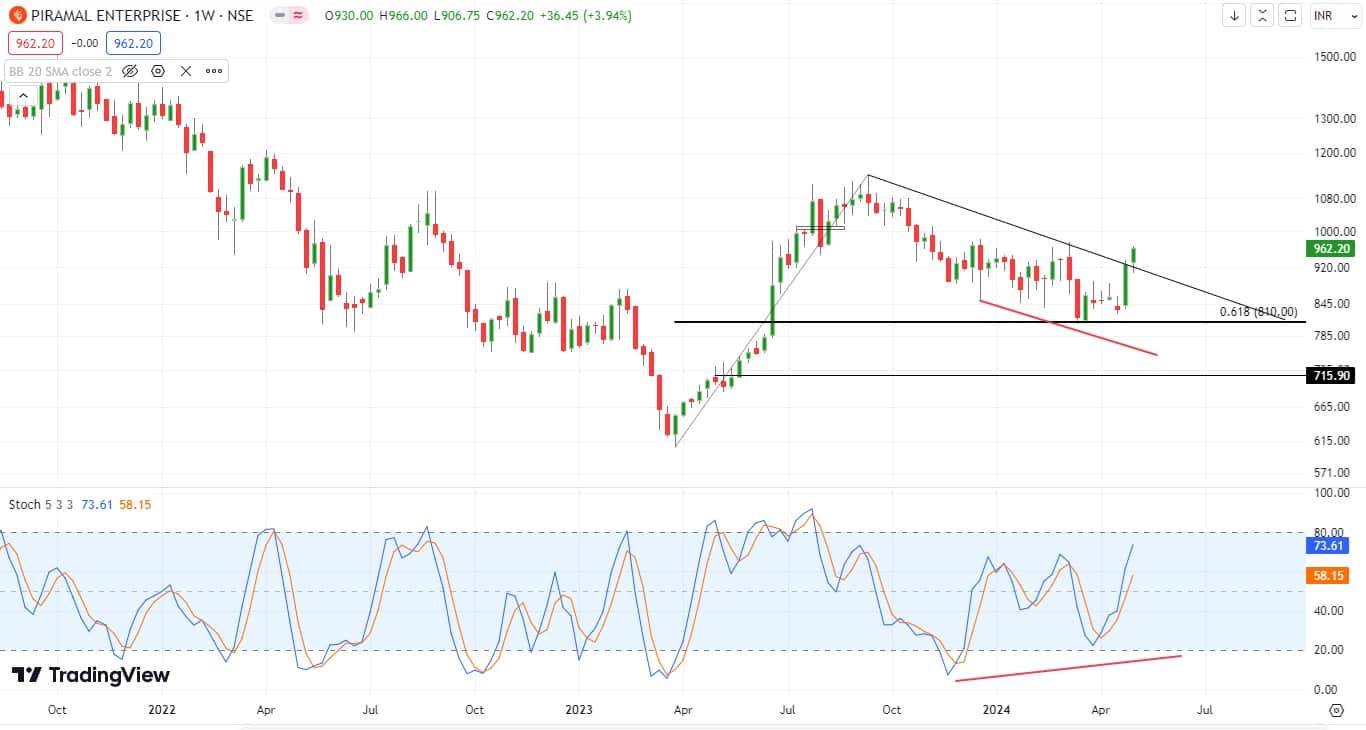
Task: Click the 2024 label on the time axis
Action: tap(998, 711)
